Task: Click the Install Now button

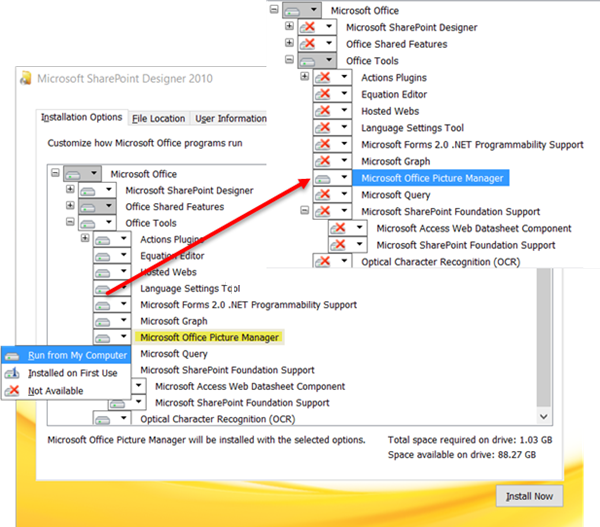Action: pyautogui.click(x=529, y=496)
